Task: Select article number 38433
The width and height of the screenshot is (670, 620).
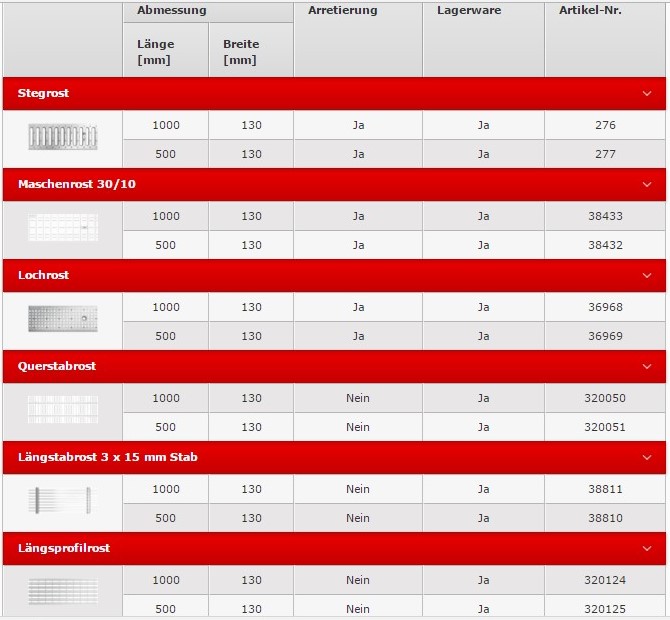Action: [605, 216]
